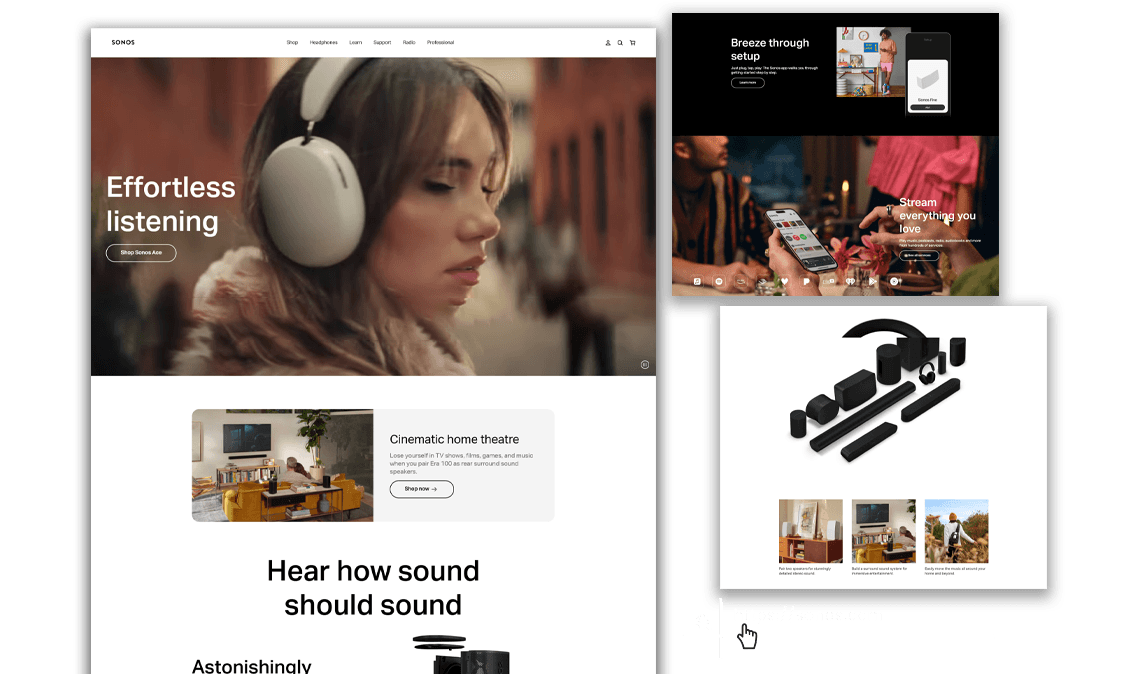Click the pause icon on hero image

tap(645, 364)
